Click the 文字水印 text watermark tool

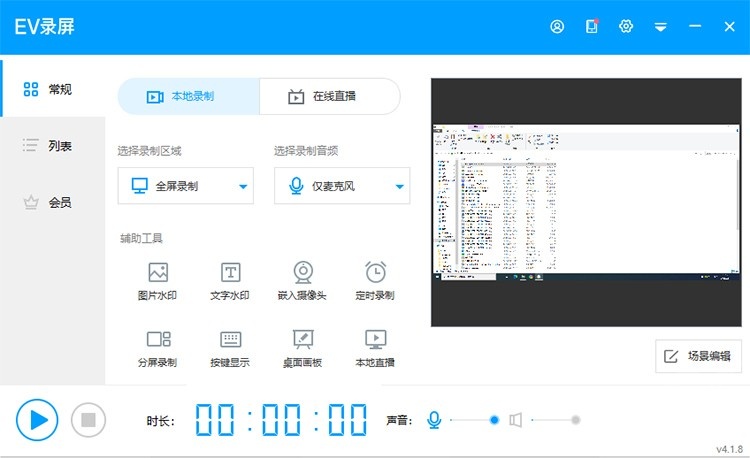[230, 281]
